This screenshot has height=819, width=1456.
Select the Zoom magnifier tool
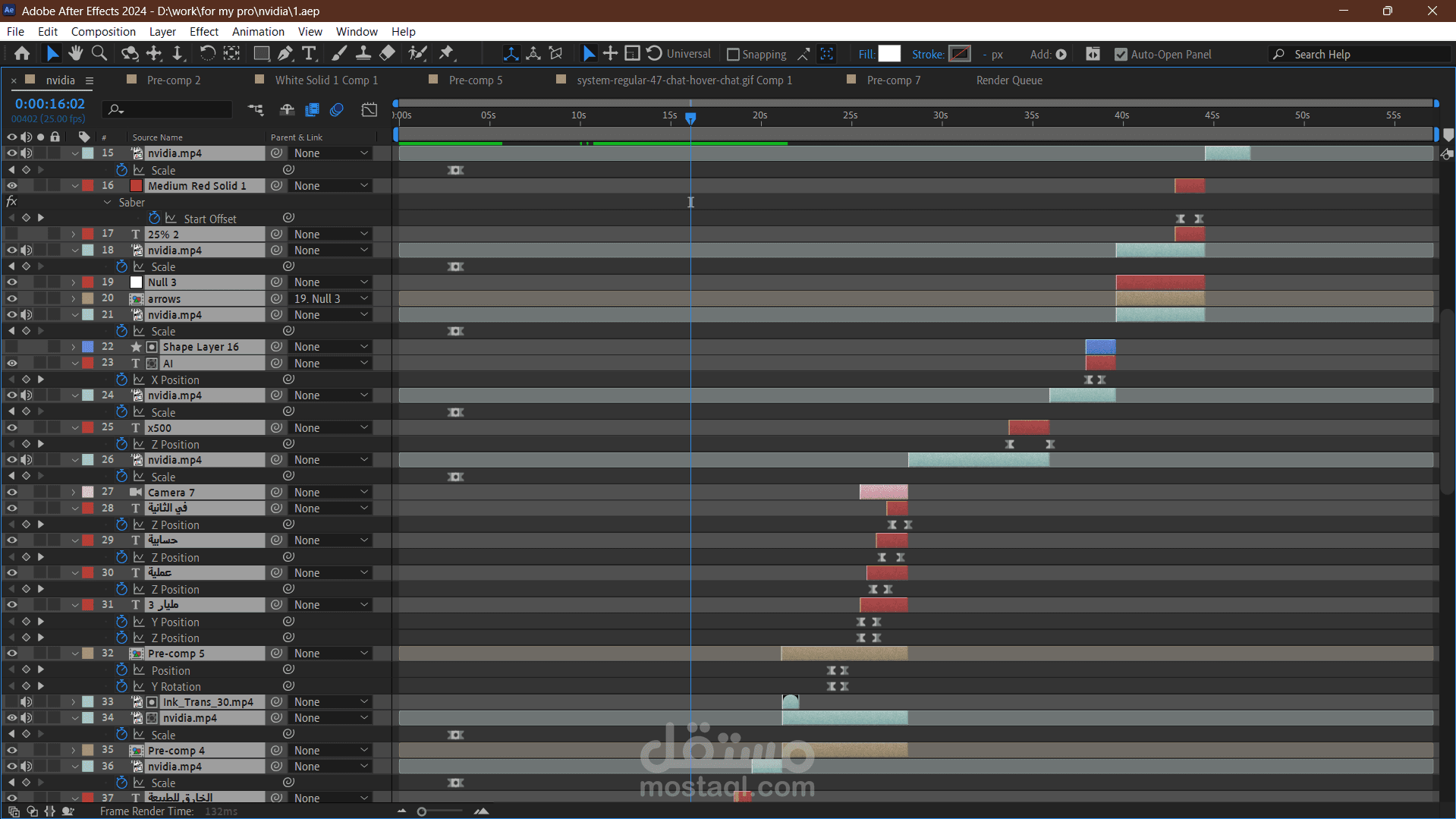99,54
